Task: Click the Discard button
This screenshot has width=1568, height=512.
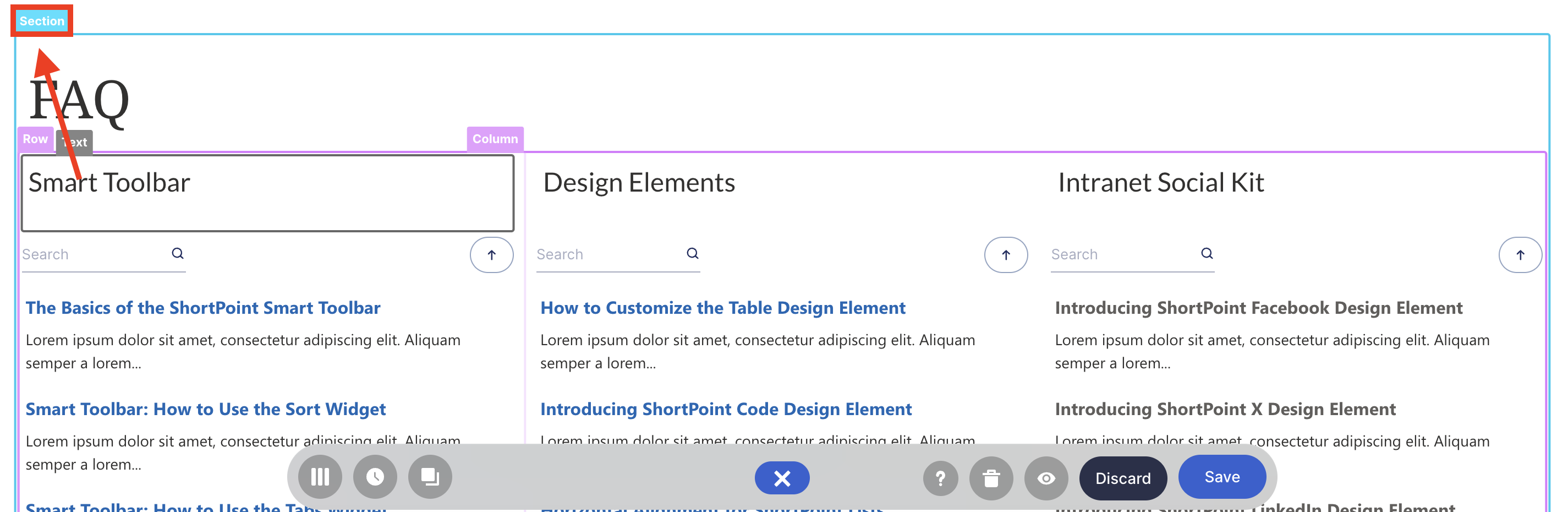Action: pyautogui.click(x=1123, y=478)
